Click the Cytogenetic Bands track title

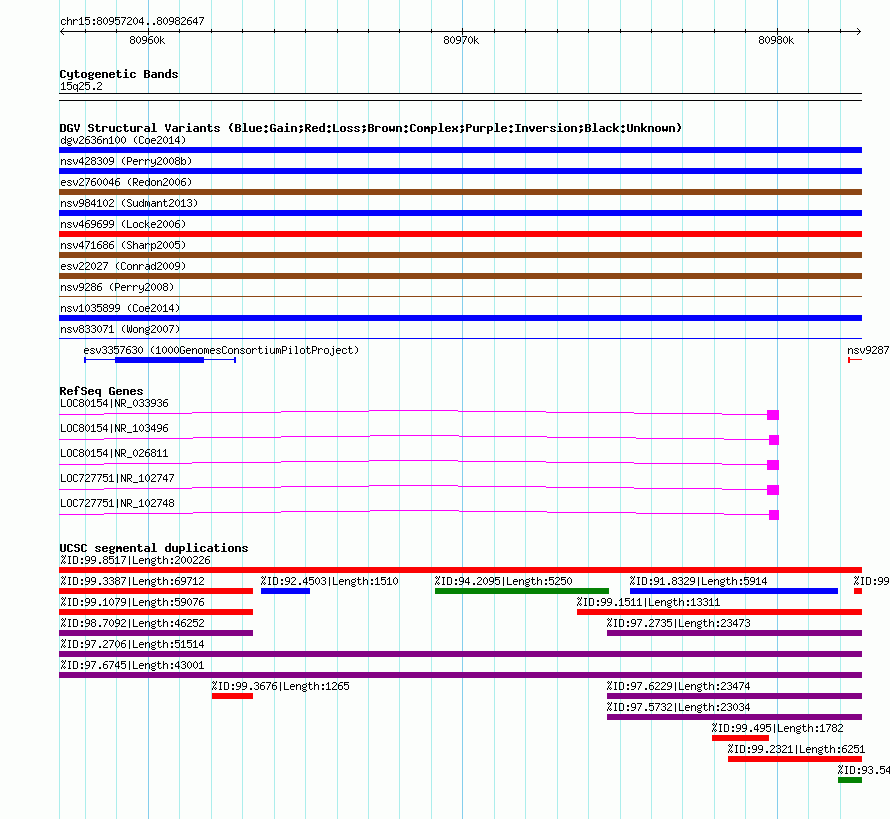tap(119, 74)
